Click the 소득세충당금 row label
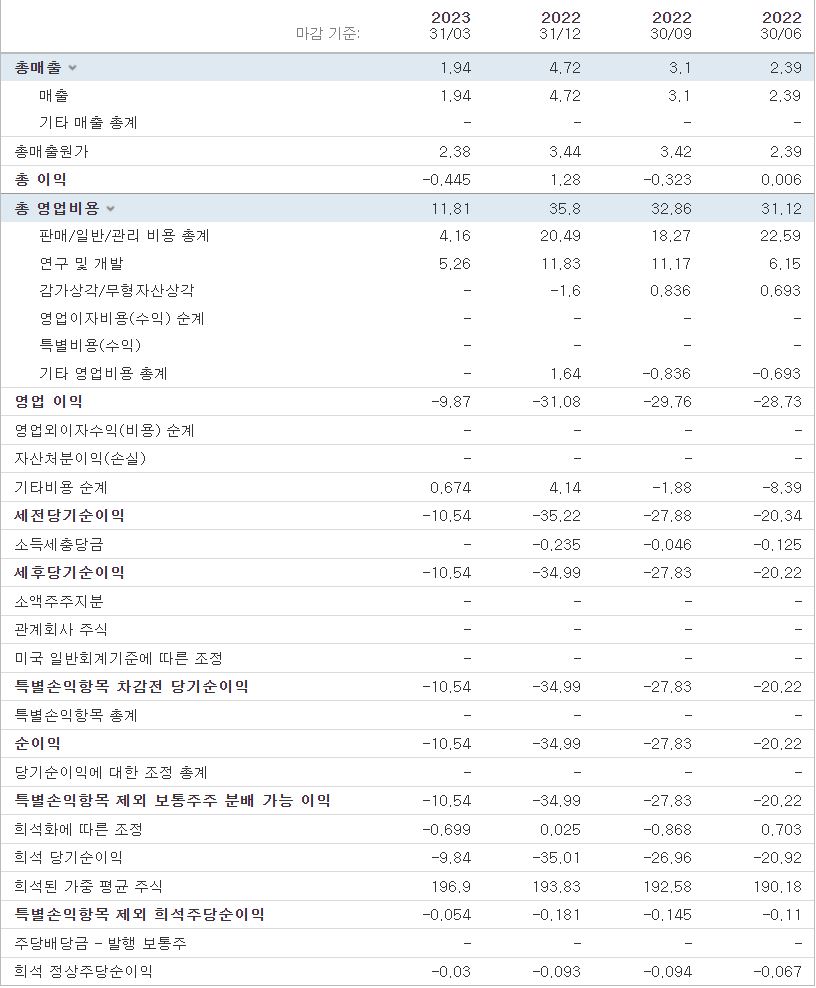This screenshot has width=816, height=988. coord(59,544)
